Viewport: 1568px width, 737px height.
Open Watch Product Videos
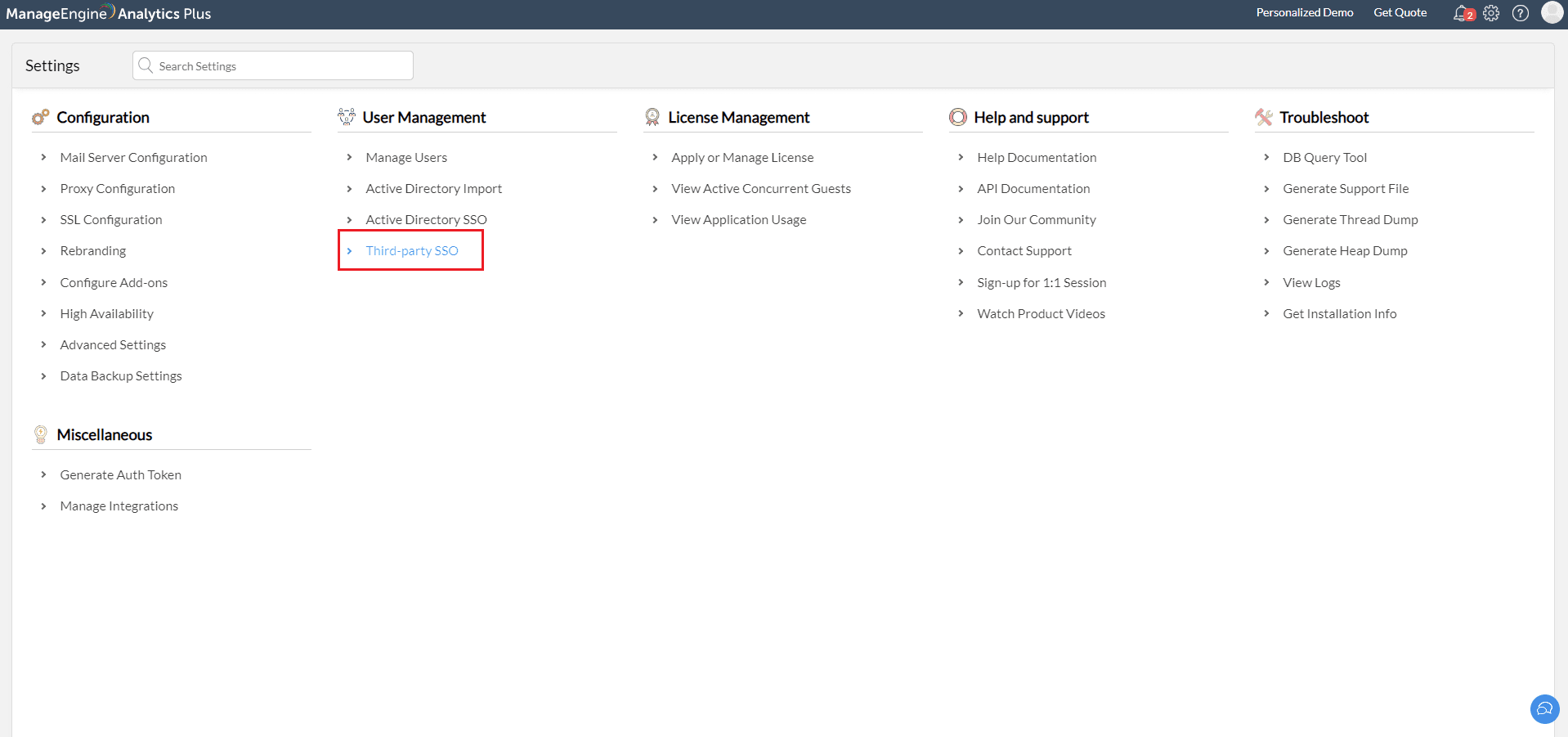(1041, 313)
